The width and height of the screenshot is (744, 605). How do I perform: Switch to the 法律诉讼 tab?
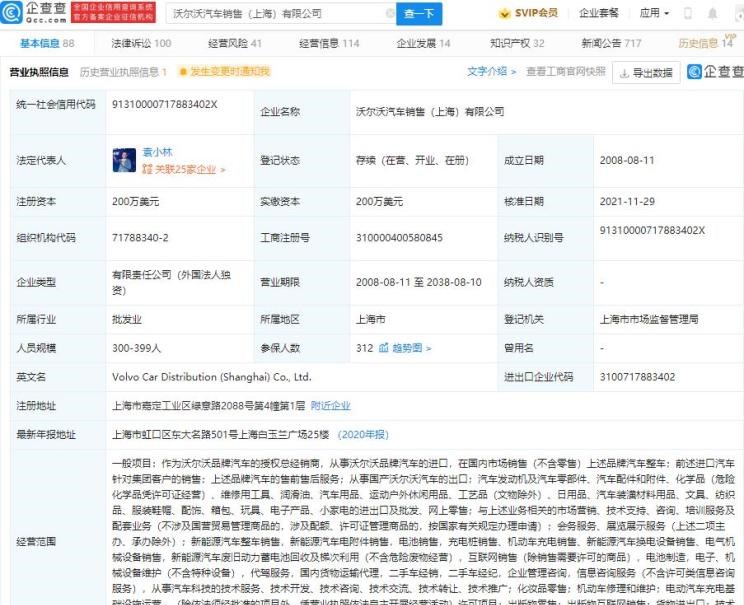point(141,43)
